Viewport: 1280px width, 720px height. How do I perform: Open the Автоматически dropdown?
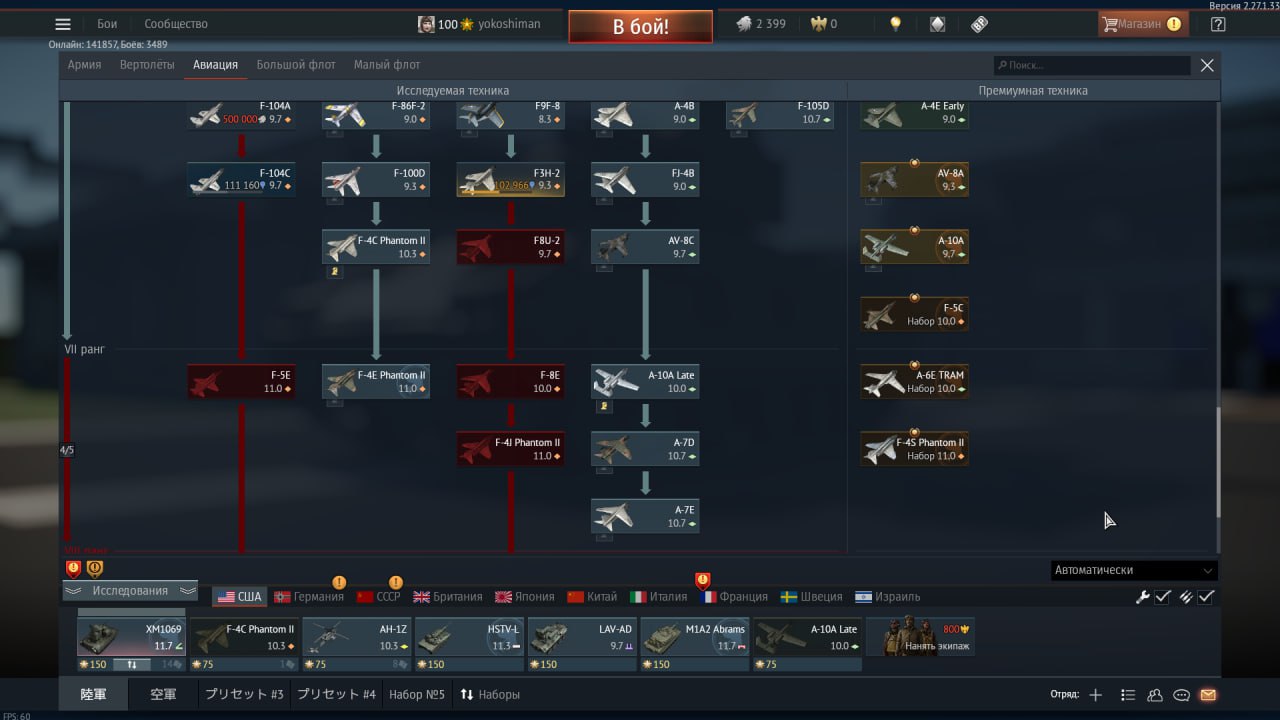pos(1134,570)
